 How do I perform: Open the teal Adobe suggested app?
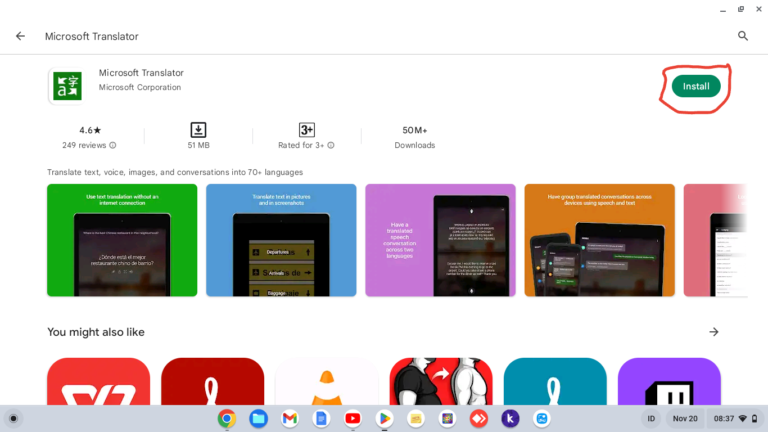click(x=555, y=382)
